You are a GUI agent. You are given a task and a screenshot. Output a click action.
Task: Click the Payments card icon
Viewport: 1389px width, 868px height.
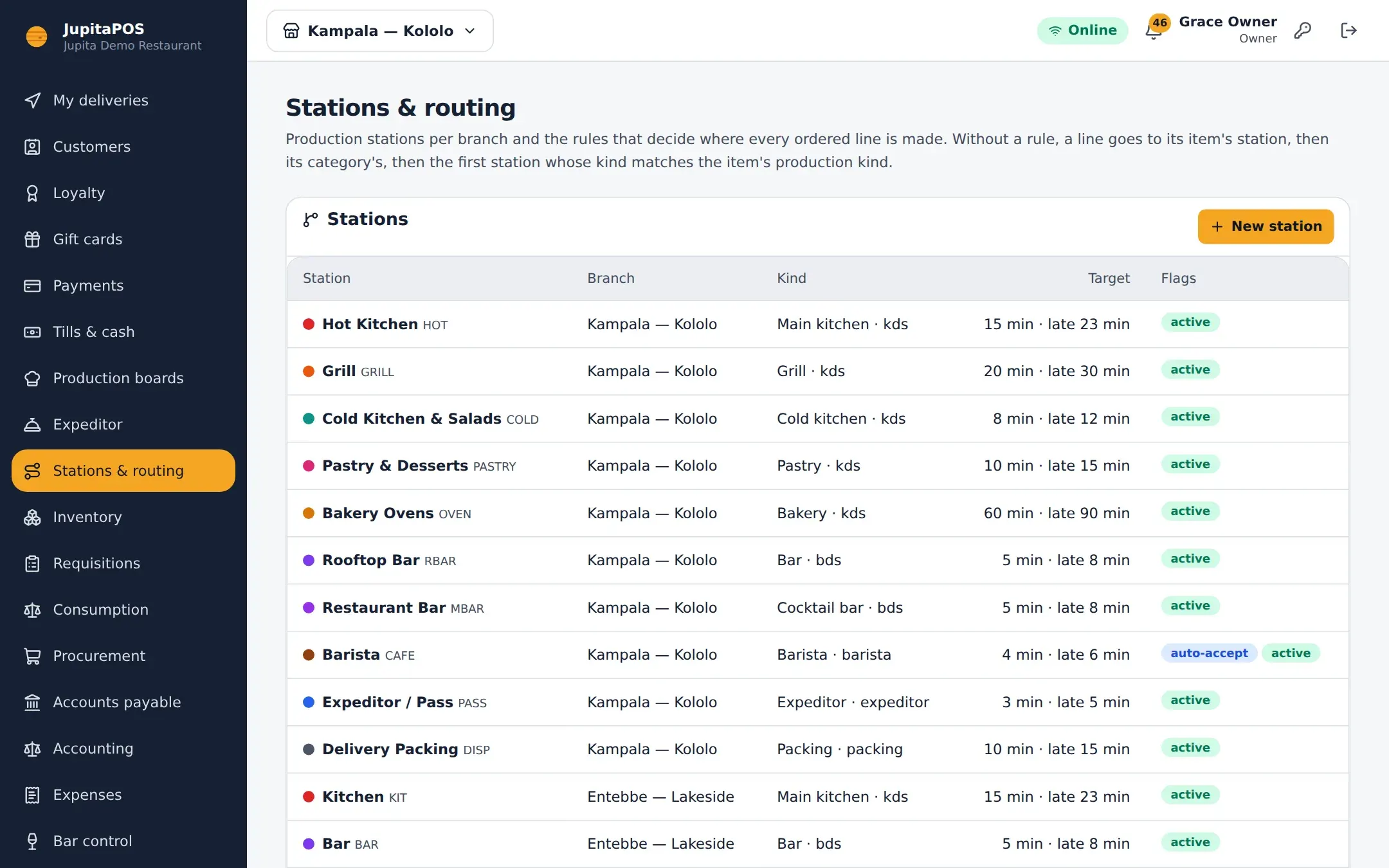(x=32, y=285)
